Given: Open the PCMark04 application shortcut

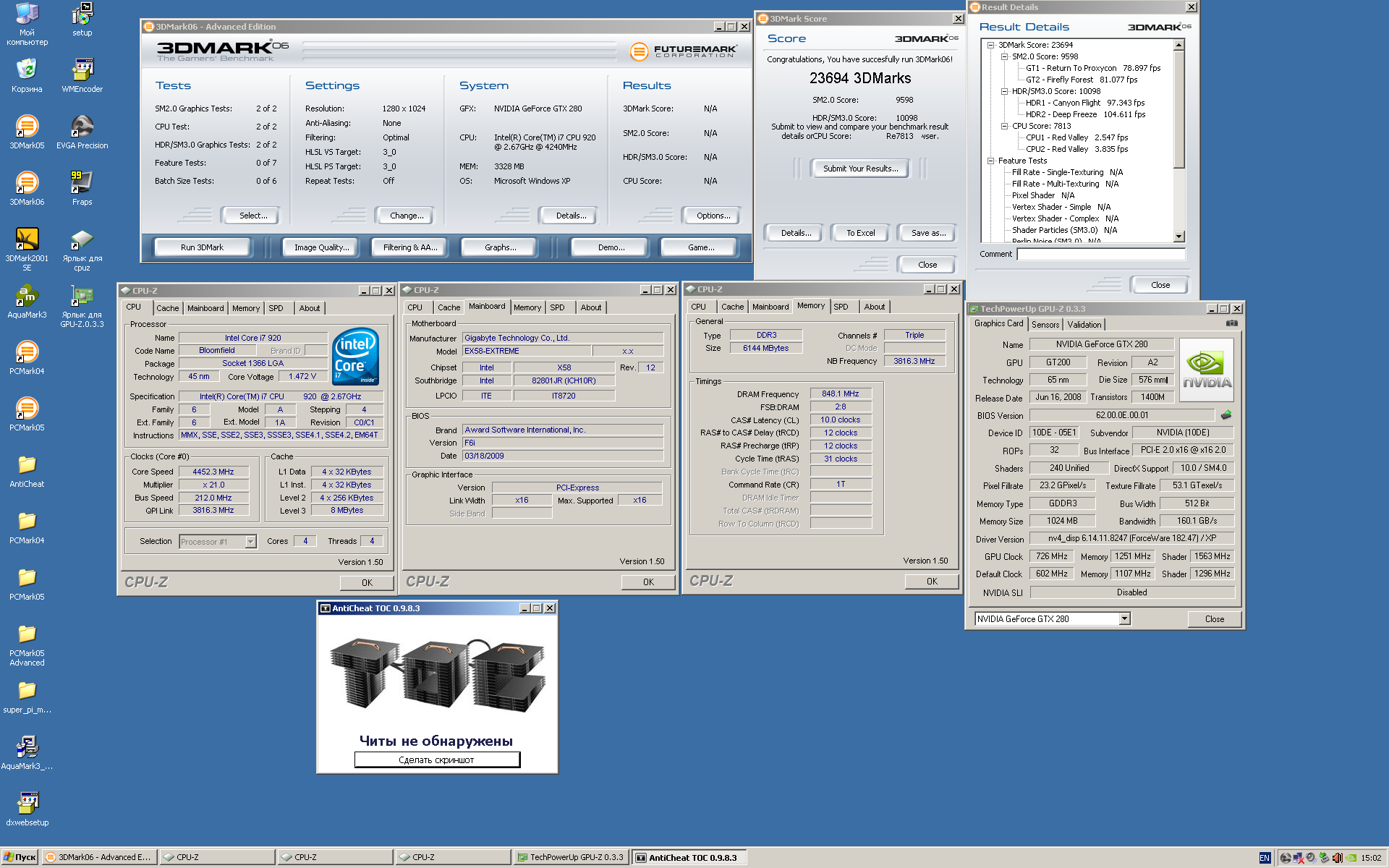Looking at the screenshot, I should [x=27, y=357].
